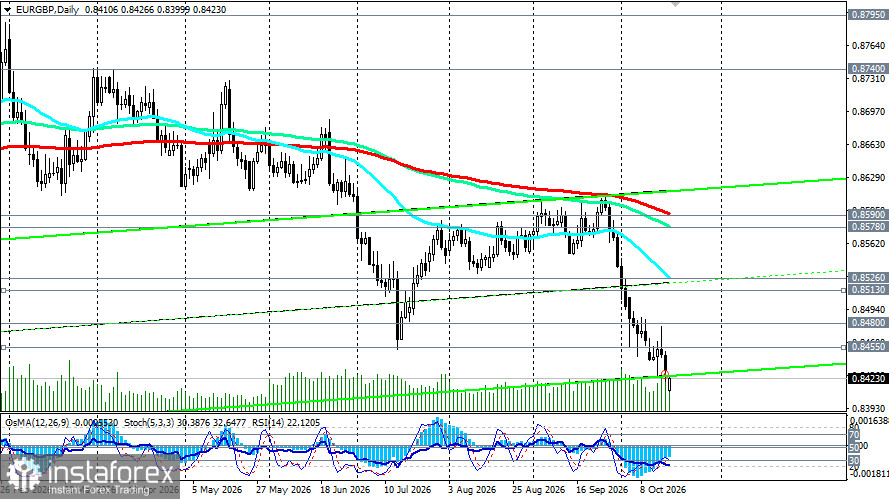Click the 0.87310 price scale value

868,79
